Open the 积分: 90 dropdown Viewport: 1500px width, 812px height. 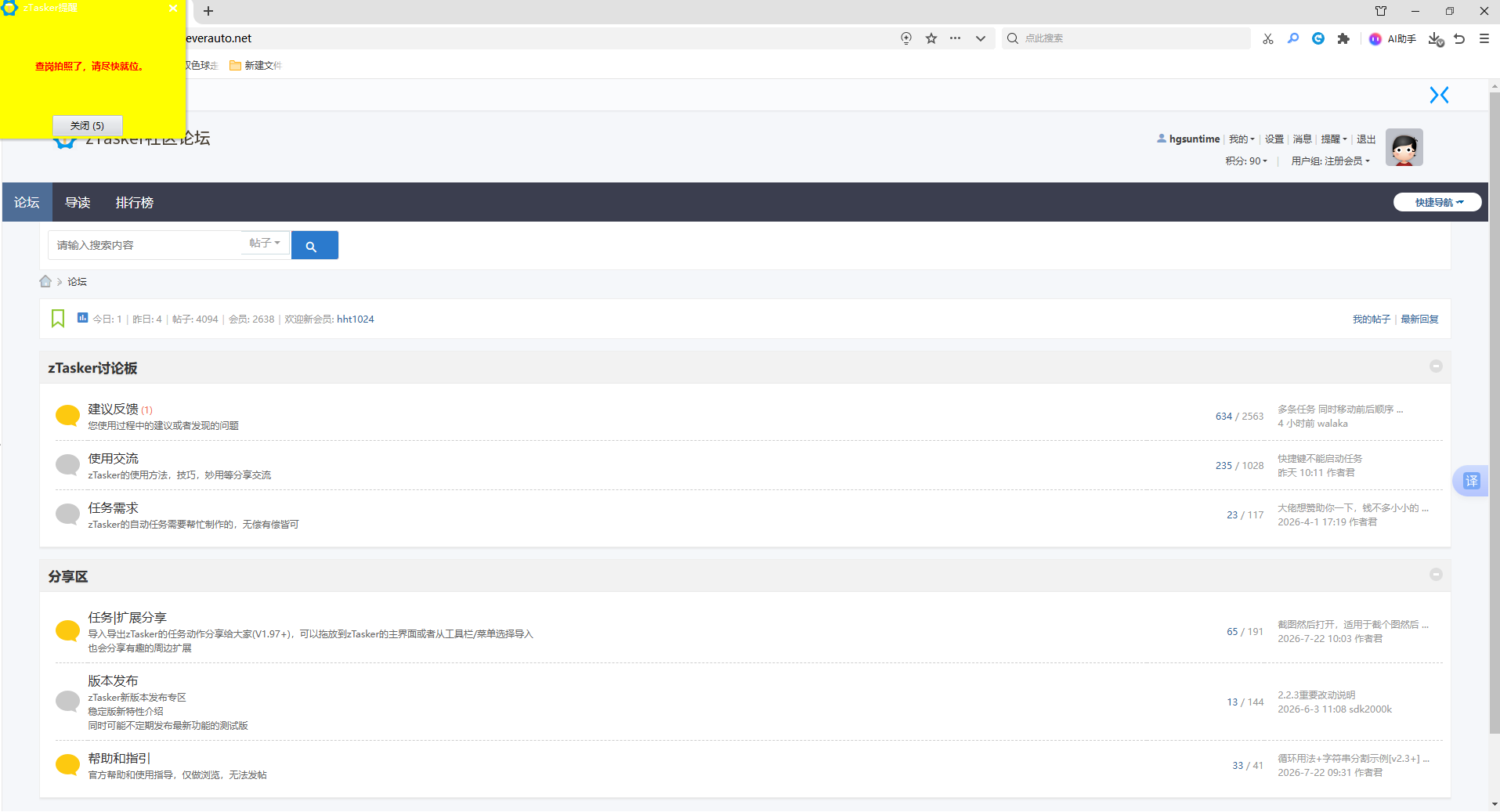(x=1246, y=161)
